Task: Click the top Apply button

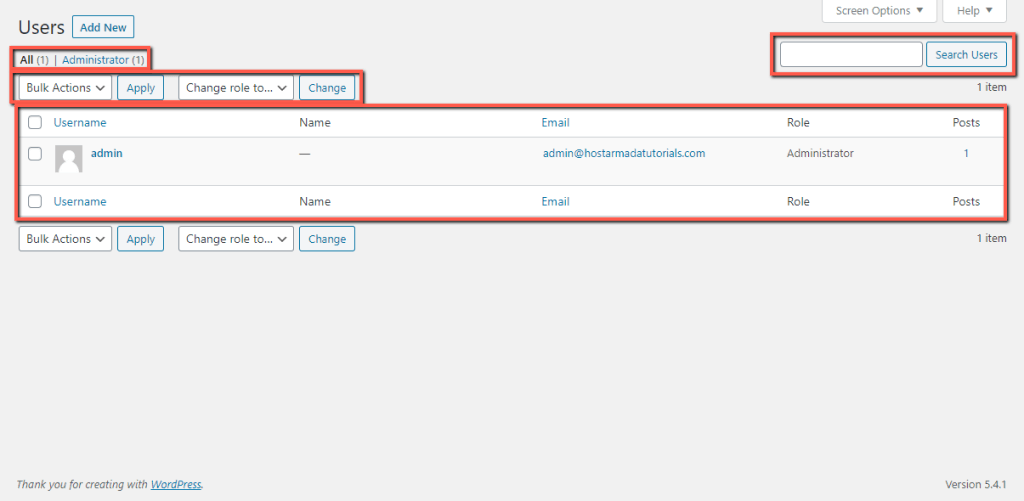Action: [x=140, y=88]
